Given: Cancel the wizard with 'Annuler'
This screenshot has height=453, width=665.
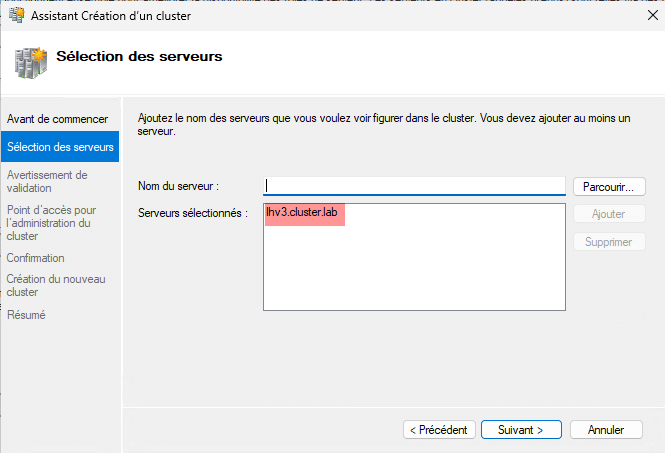Looking at the screenshot, I should tap(606, 430).
